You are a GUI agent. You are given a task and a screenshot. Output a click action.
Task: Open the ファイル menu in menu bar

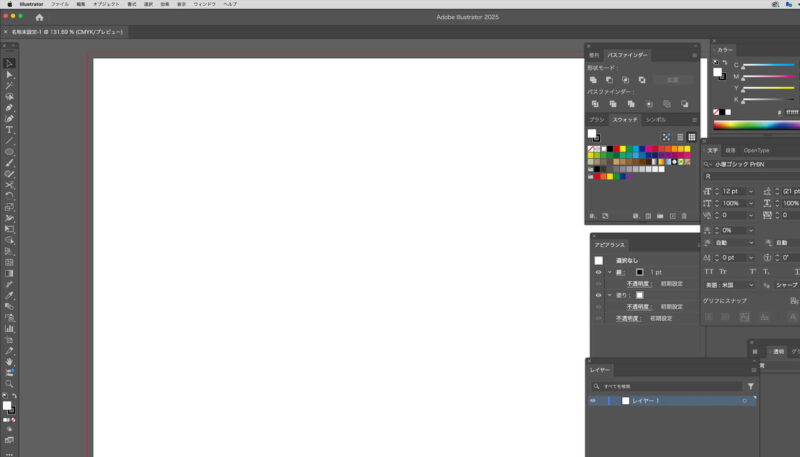[x=60, y=4]
